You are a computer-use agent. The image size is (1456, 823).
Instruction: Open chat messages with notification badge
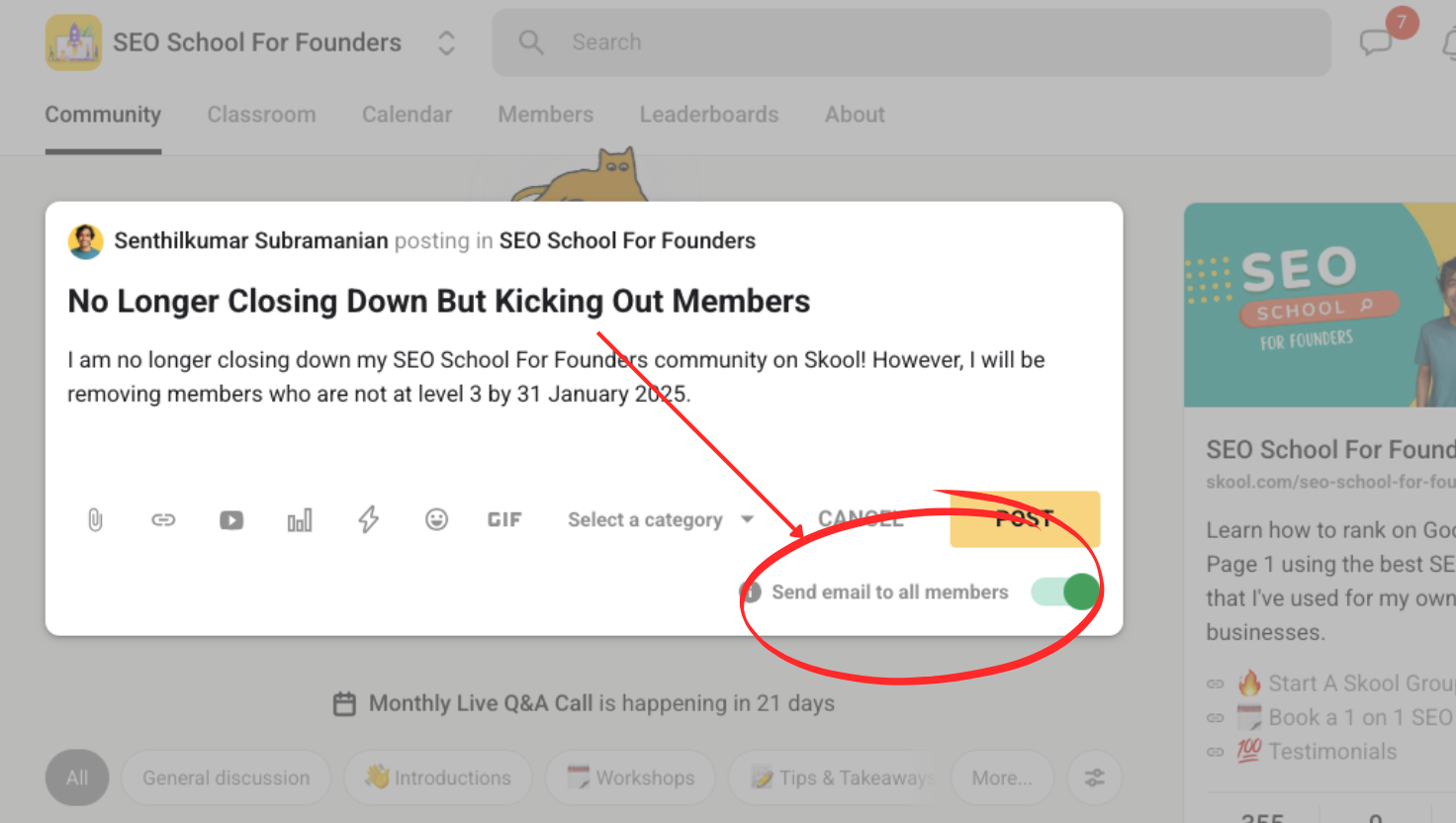pyautogui.click(x=1377, y=42)
